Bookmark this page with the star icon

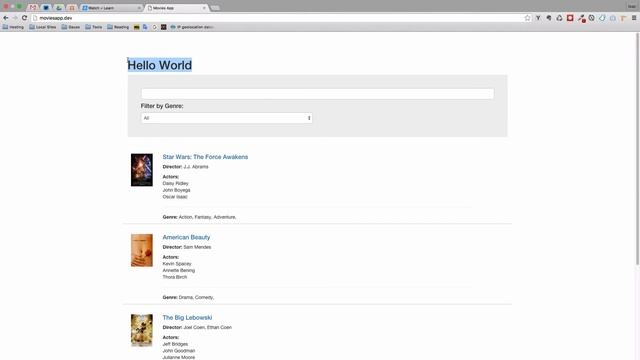pos(527,18)
